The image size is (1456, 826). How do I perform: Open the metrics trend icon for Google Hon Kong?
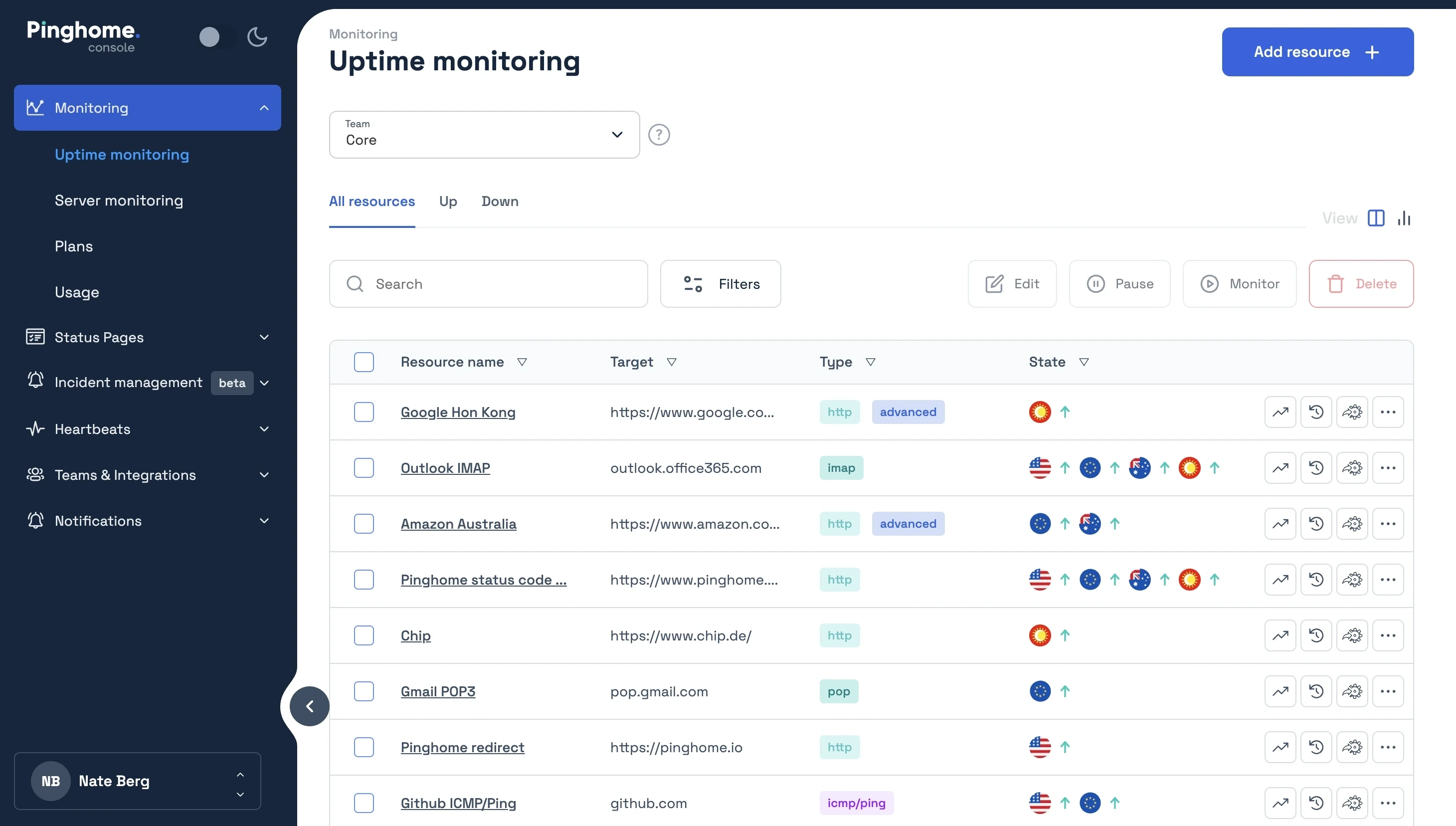pos(1280,412)
